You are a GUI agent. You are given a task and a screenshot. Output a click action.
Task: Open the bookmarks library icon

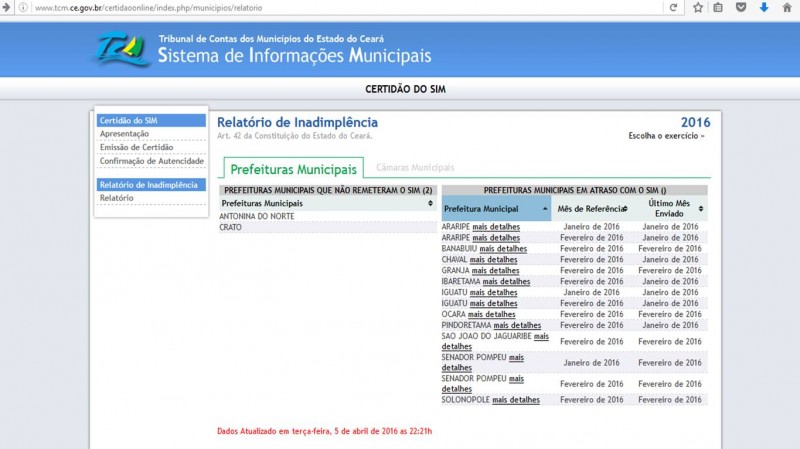click(x=718, y=7)
